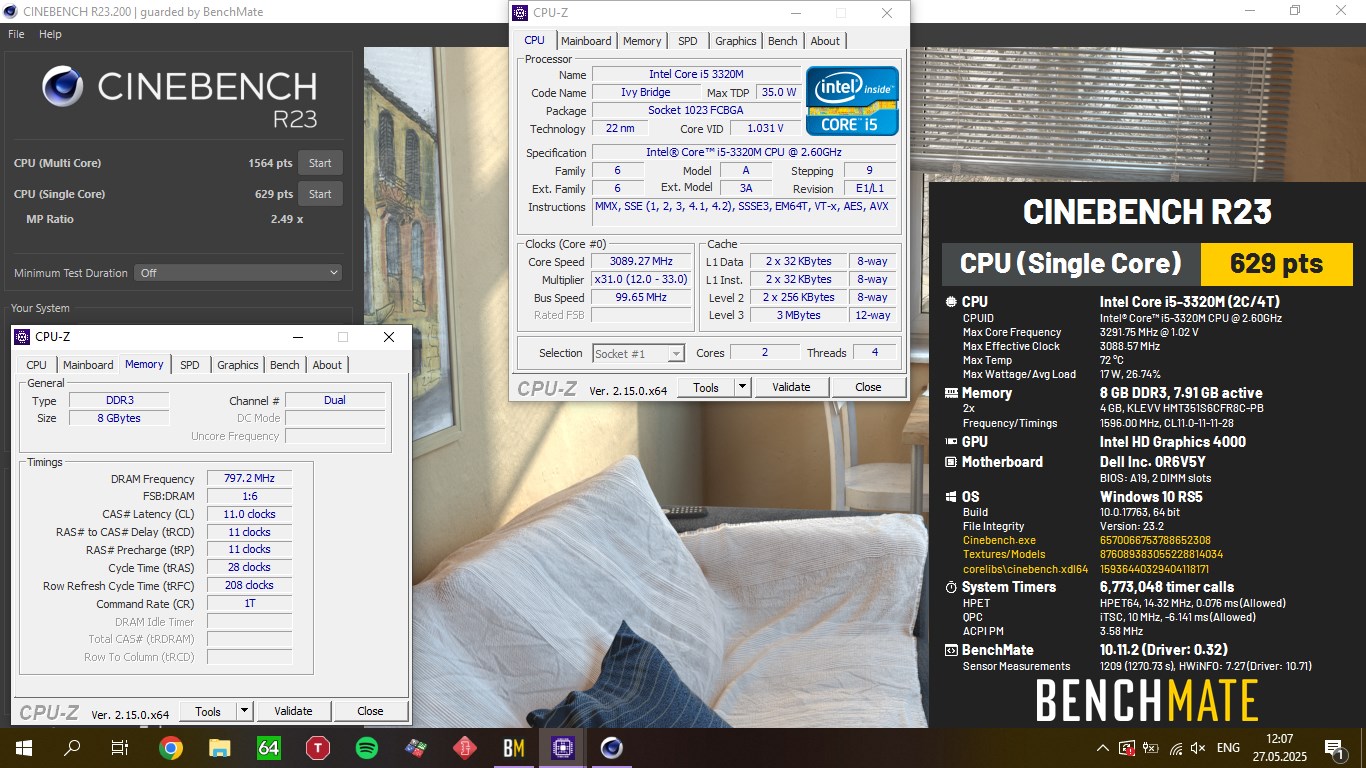Image resolution: width=1366 pixels, height=768 pixels.
Task: Click the Channel # Dual field
Action: click(x=335, y=400)
